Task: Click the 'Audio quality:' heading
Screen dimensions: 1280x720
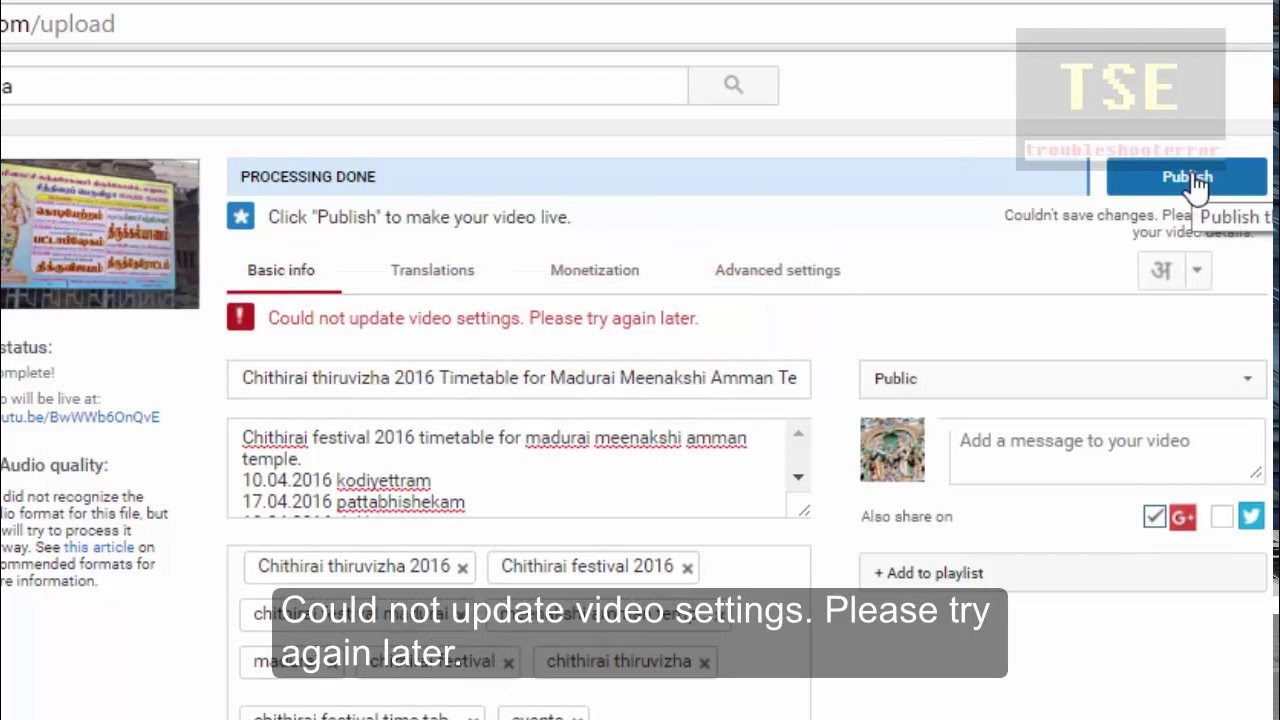Action: tap(54, 465)
